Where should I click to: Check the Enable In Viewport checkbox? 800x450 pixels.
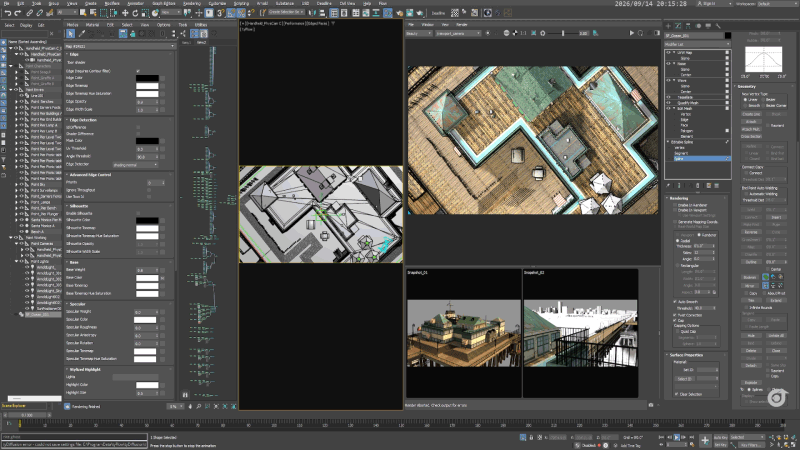[675, 210]
